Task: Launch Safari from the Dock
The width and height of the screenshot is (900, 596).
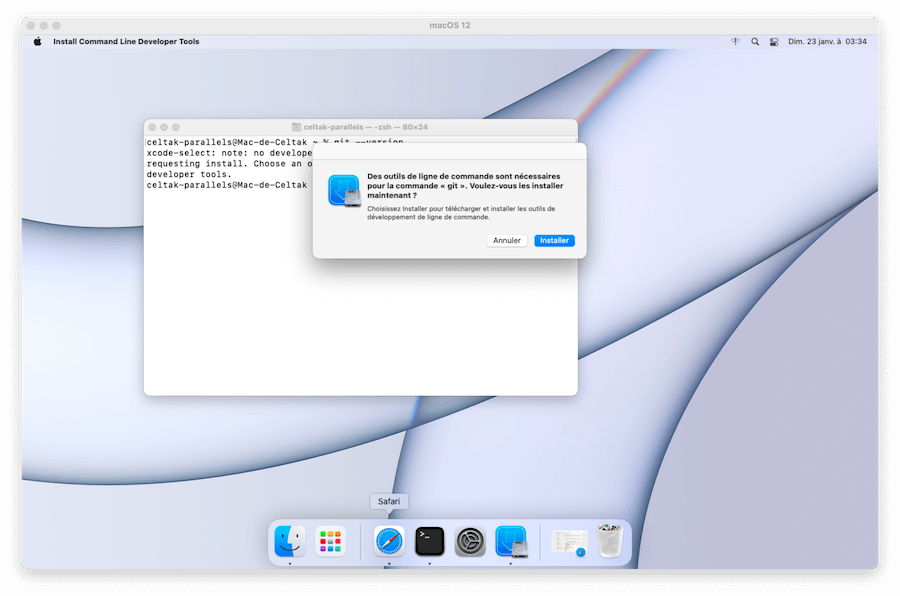Action: tap(389, 541)
